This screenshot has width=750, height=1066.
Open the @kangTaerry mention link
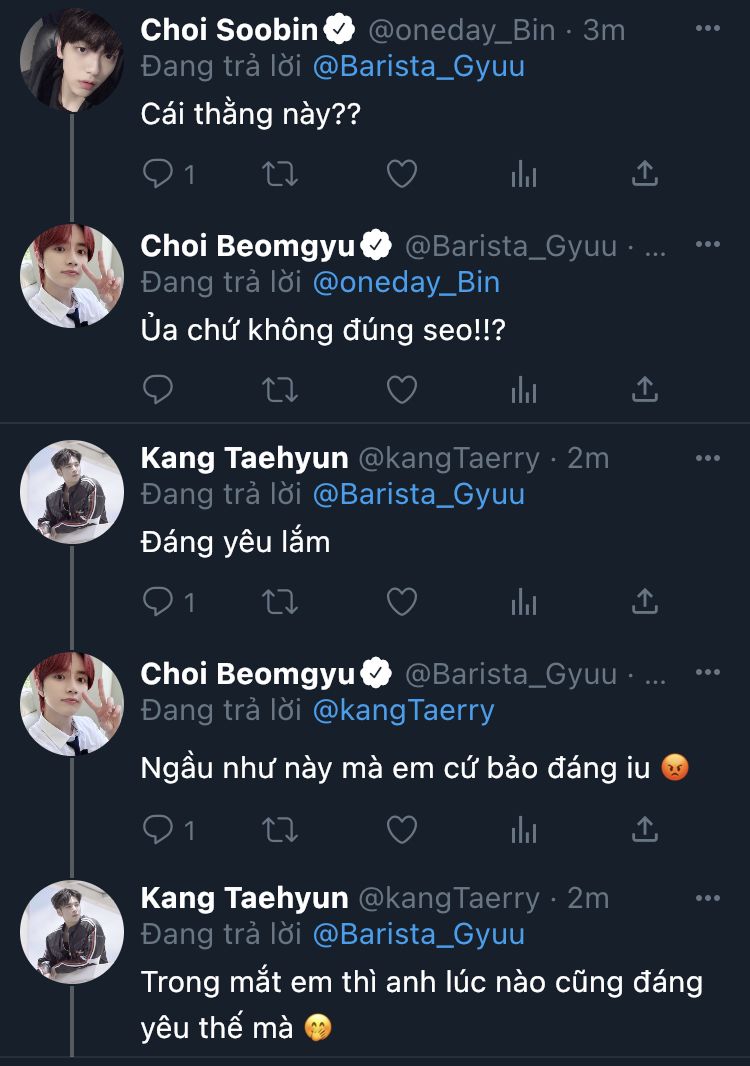(x=403, y=710)
